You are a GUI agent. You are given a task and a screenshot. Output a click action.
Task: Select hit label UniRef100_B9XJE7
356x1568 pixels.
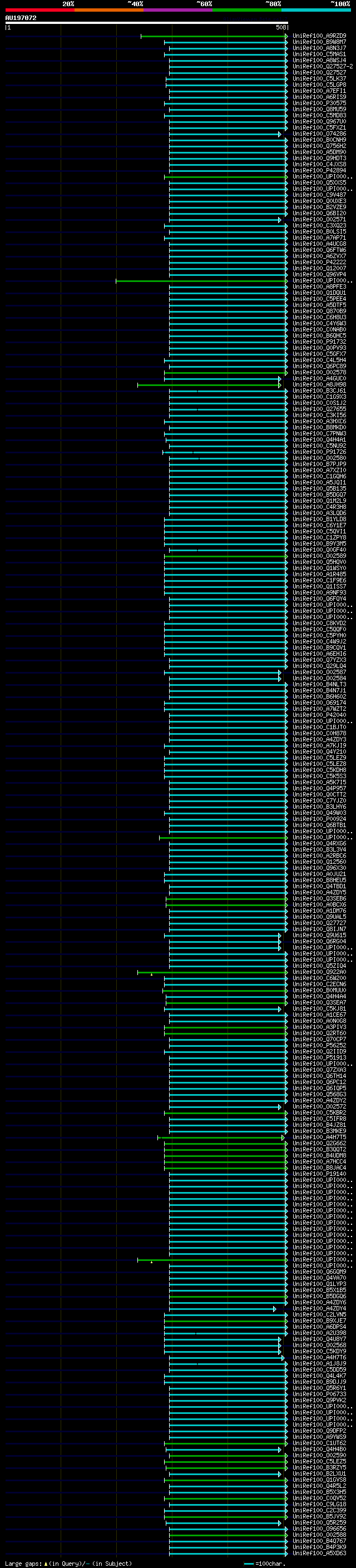click(319, 1321)
